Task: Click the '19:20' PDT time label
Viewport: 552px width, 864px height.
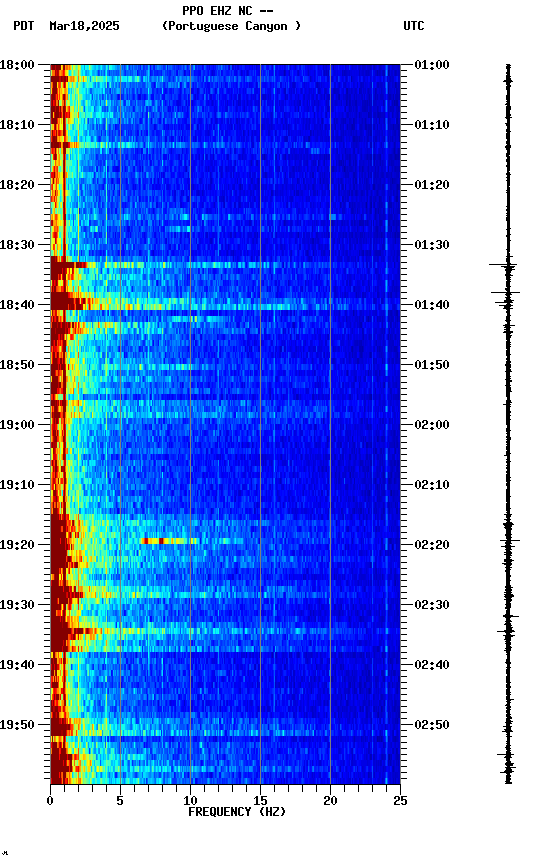Action: (x=17, y=545)
